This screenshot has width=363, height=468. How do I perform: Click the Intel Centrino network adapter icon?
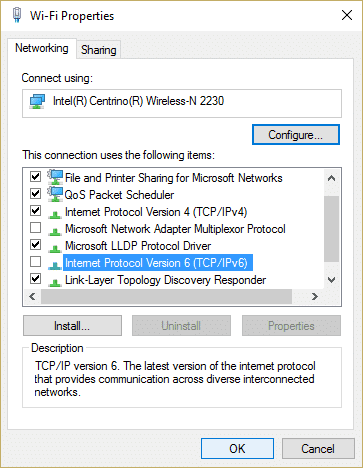click(37, 101)
